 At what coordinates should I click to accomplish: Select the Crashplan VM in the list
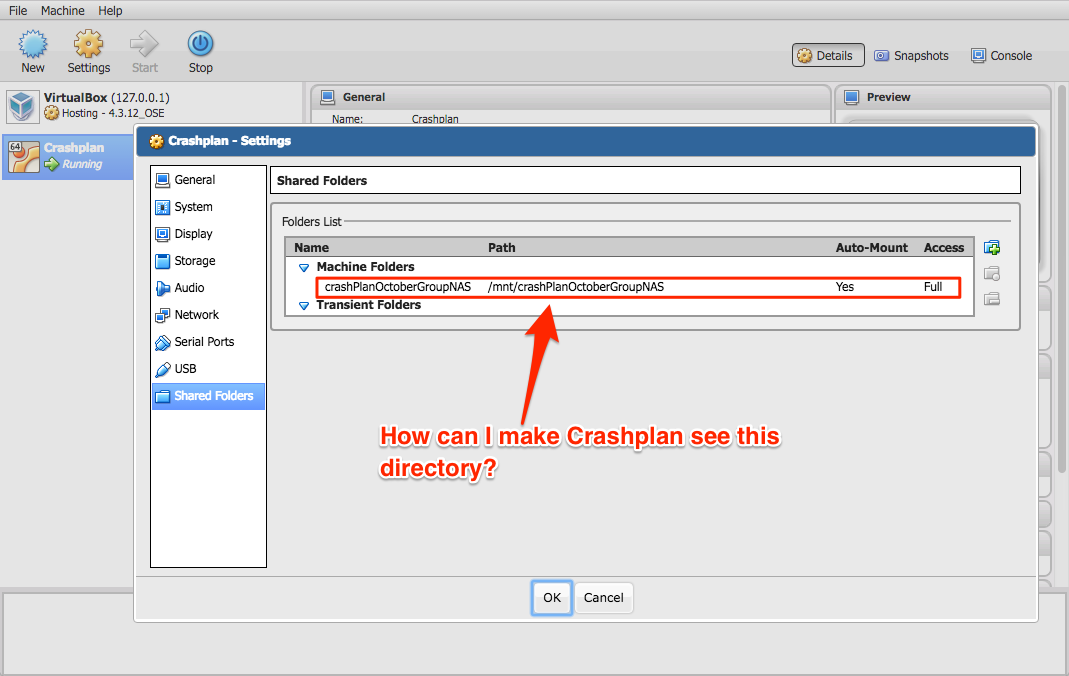tap(68, 157)
